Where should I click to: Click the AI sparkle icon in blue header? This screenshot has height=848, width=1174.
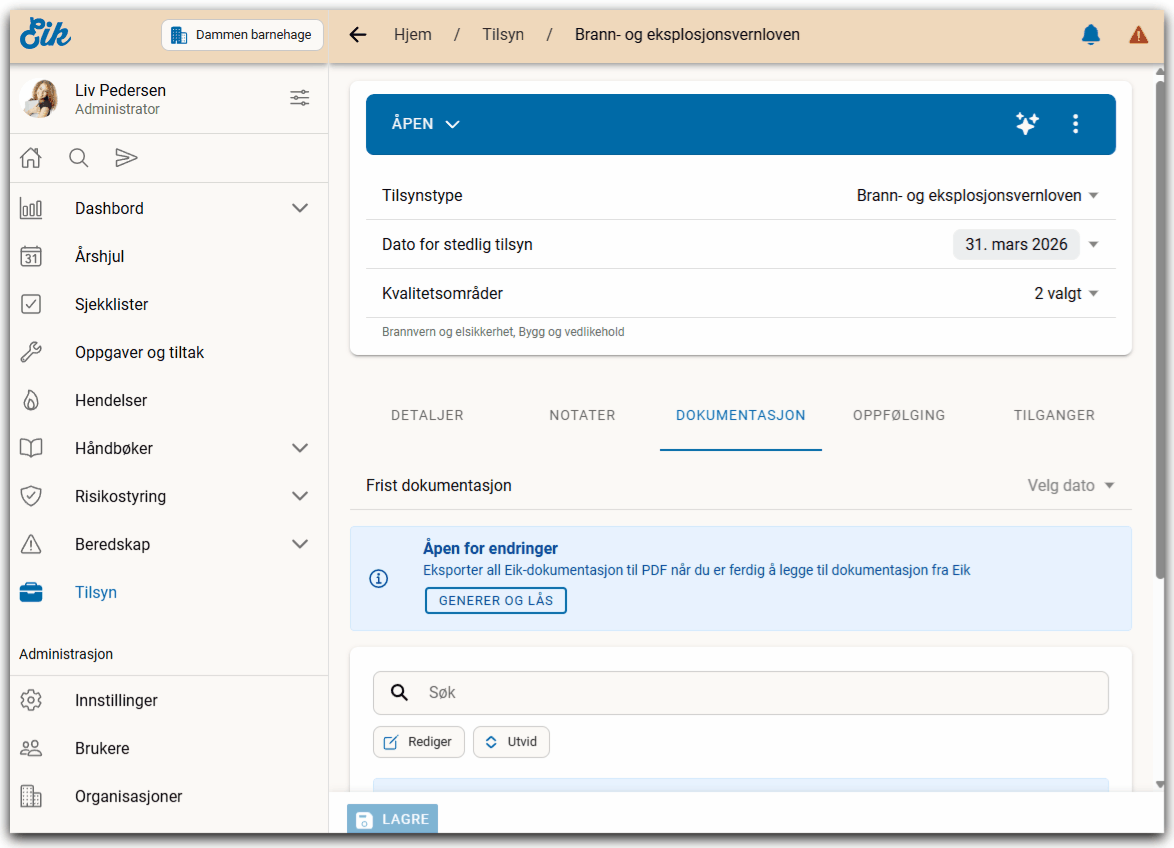[x=1026, y=124]
